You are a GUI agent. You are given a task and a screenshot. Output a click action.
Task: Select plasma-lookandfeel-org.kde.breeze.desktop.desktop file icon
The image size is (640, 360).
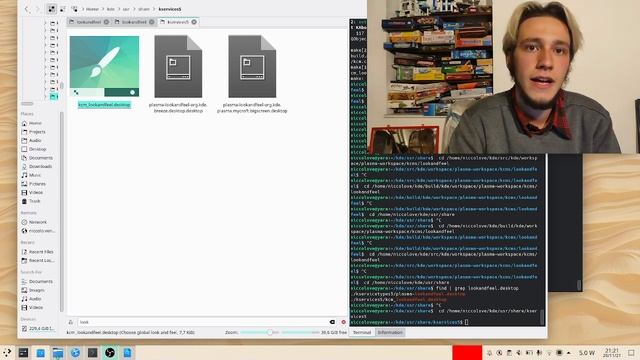(x=178, y=66)
